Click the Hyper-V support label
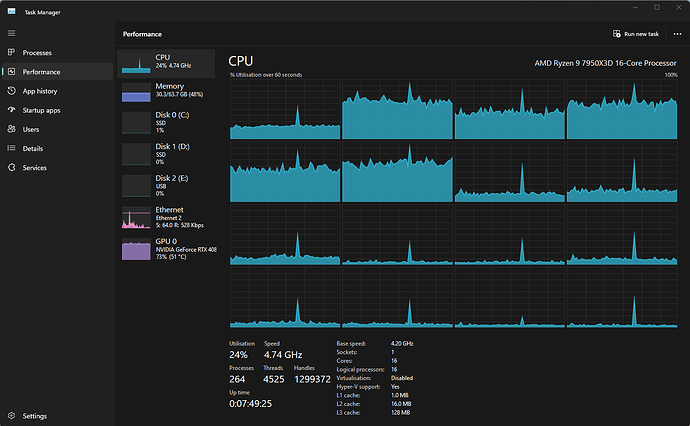 358,387
